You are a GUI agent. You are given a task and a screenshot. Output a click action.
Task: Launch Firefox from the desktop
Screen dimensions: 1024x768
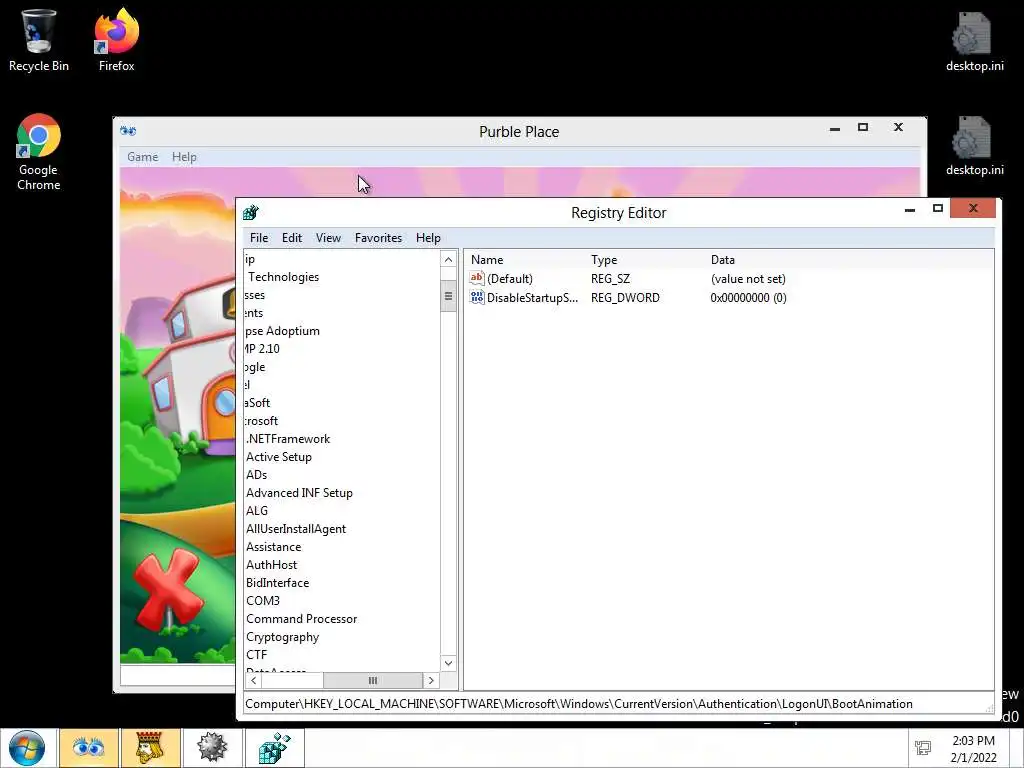pos(116,39)
